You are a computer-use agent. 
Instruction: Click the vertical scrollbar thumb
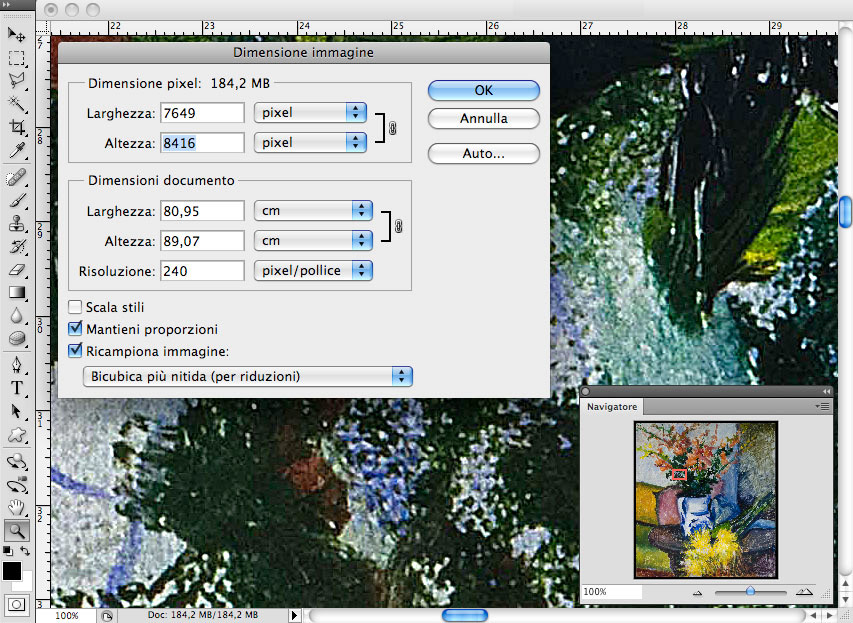846,212
